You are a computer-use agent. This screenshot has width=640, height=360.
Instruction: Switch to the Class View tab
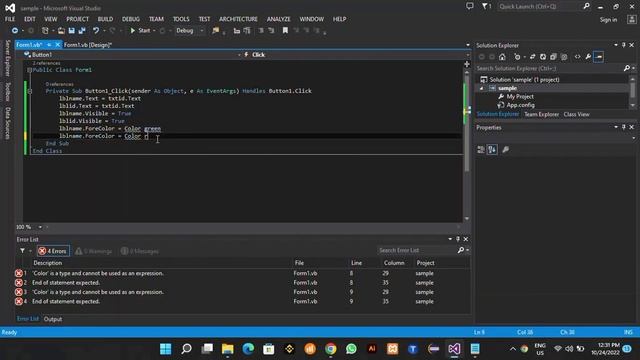576,115
